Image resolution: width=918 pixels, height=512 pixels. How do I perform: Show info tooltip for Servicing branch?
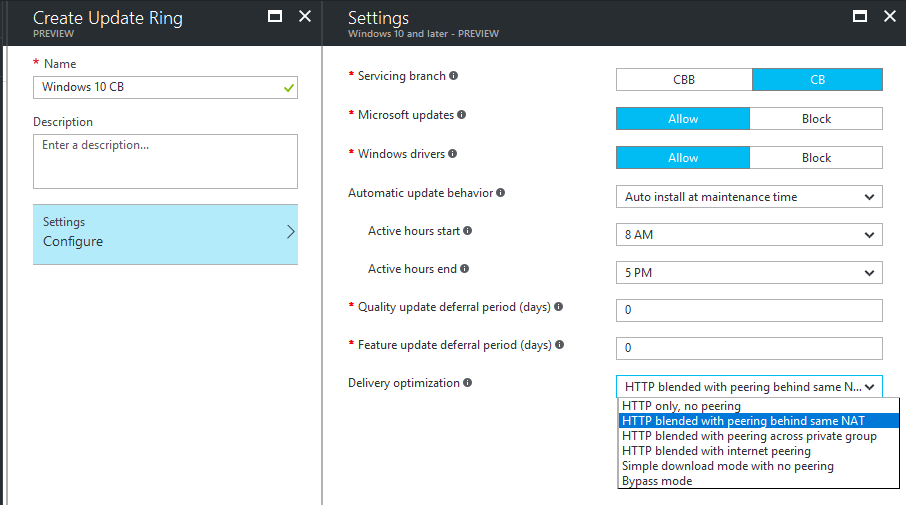(x=454, y=75)
